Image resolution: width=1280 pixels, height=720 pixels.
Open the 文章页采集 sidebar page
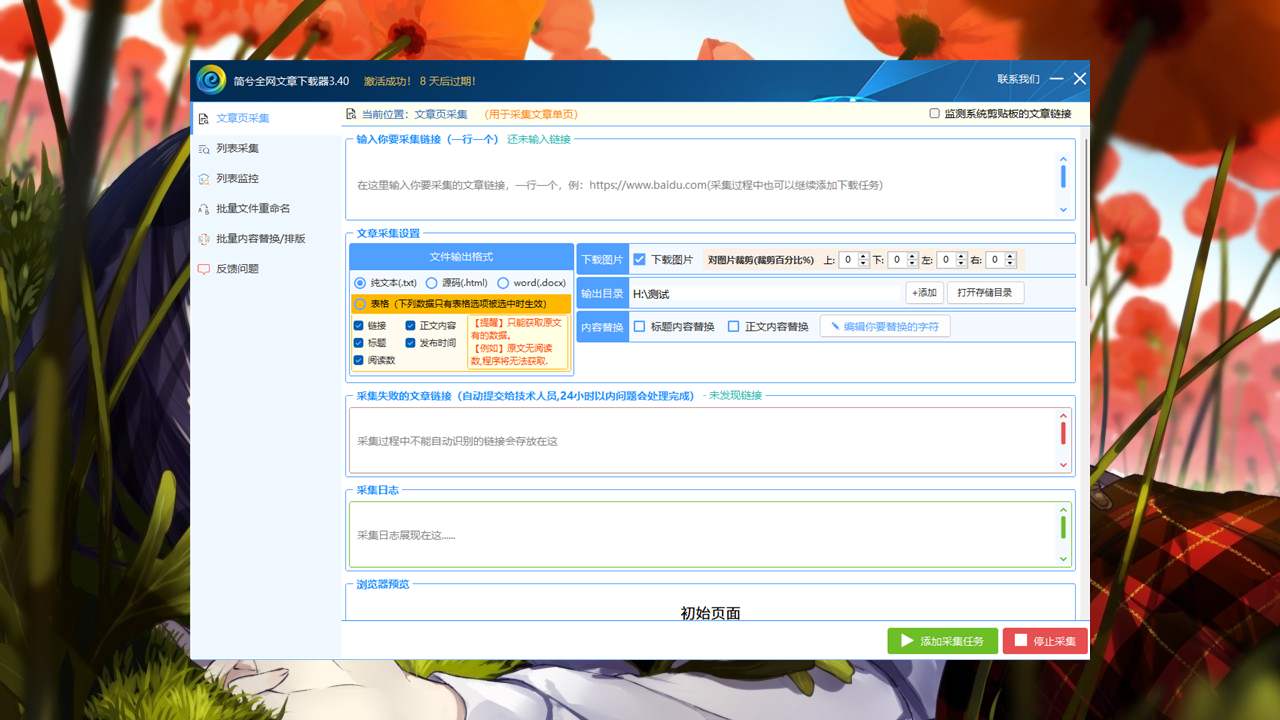[x=265, y=118]
